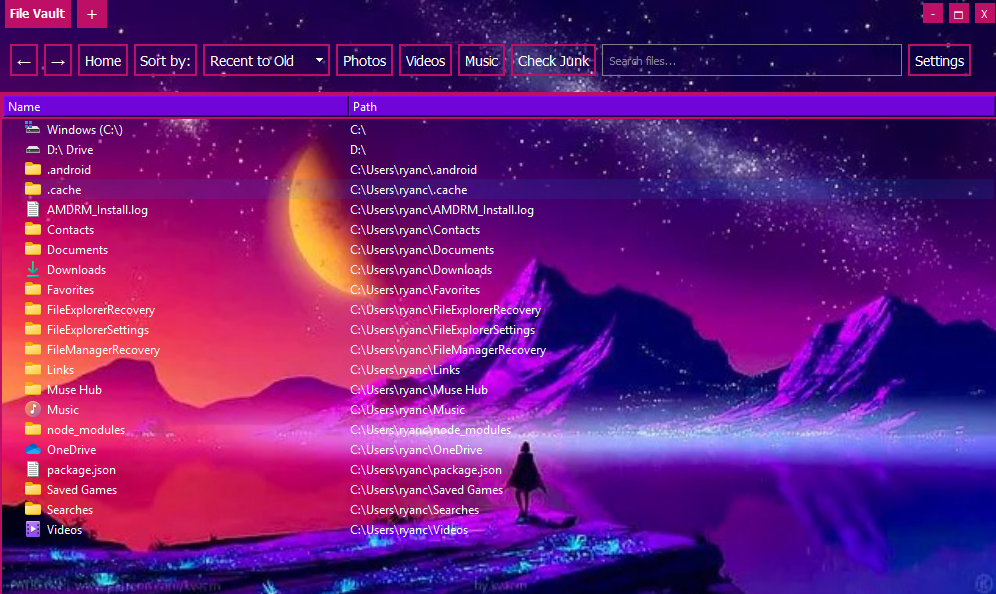
Task: Click the FileExplorerRecovery folder icon
Action: [32, 309]
